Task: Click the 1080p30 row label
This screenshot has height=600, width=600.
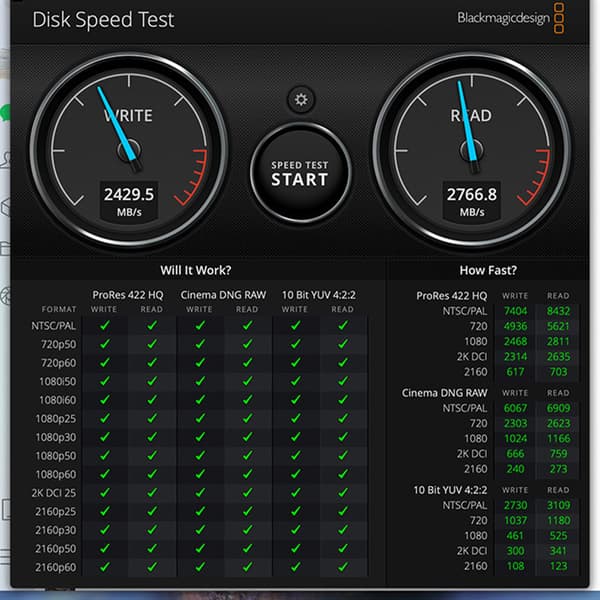Action: click(56, 437)
